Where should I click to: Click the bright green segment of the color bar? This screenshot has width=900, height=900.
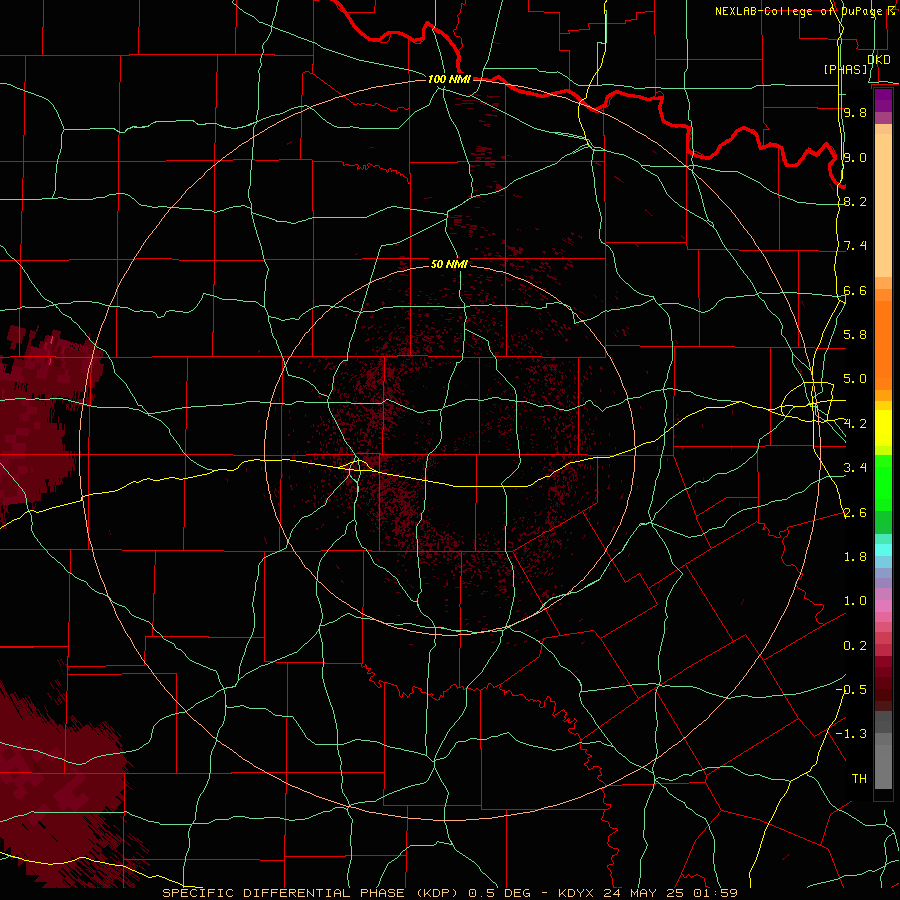[883, 483]
